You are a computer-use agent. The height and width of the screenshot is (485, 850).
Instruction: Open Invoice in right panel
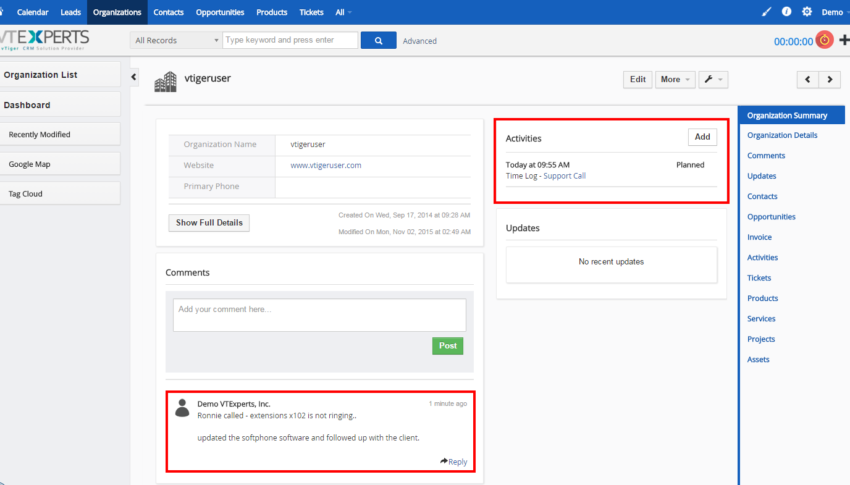[x=759, y=237]
